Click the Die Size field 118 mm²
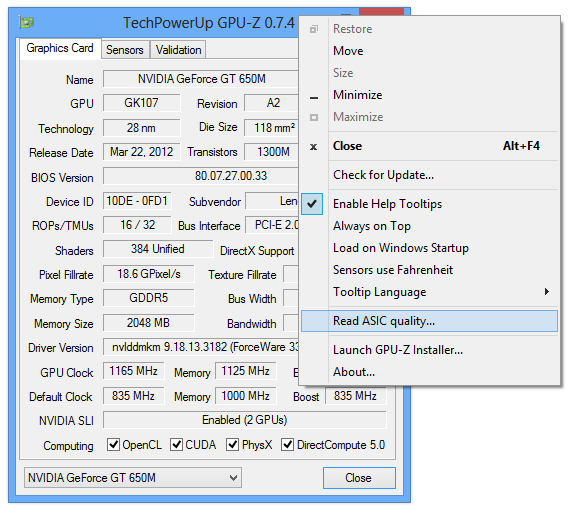Screen dimensions: 572x515 pos(272,128)
